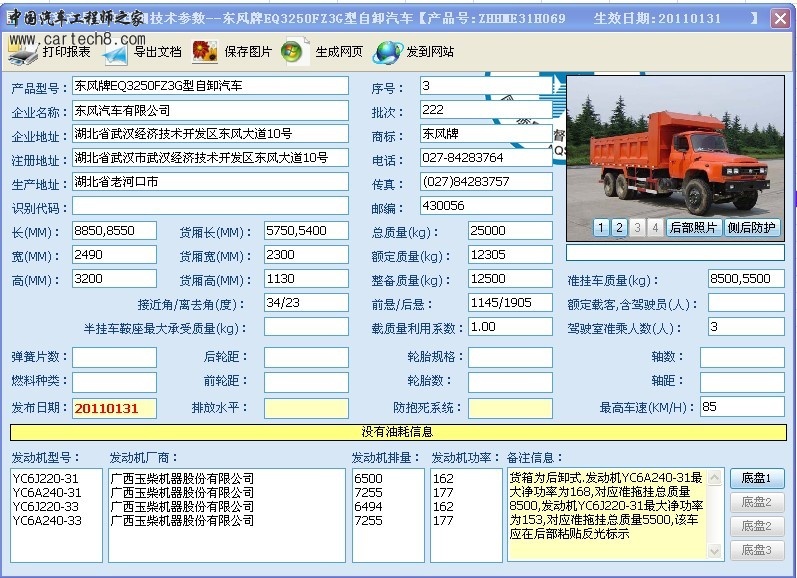The image size is (797, 578).
Task: Click the greyed 底盘3 chassis button
Action: pyautogui.click(x=757, y=550)
